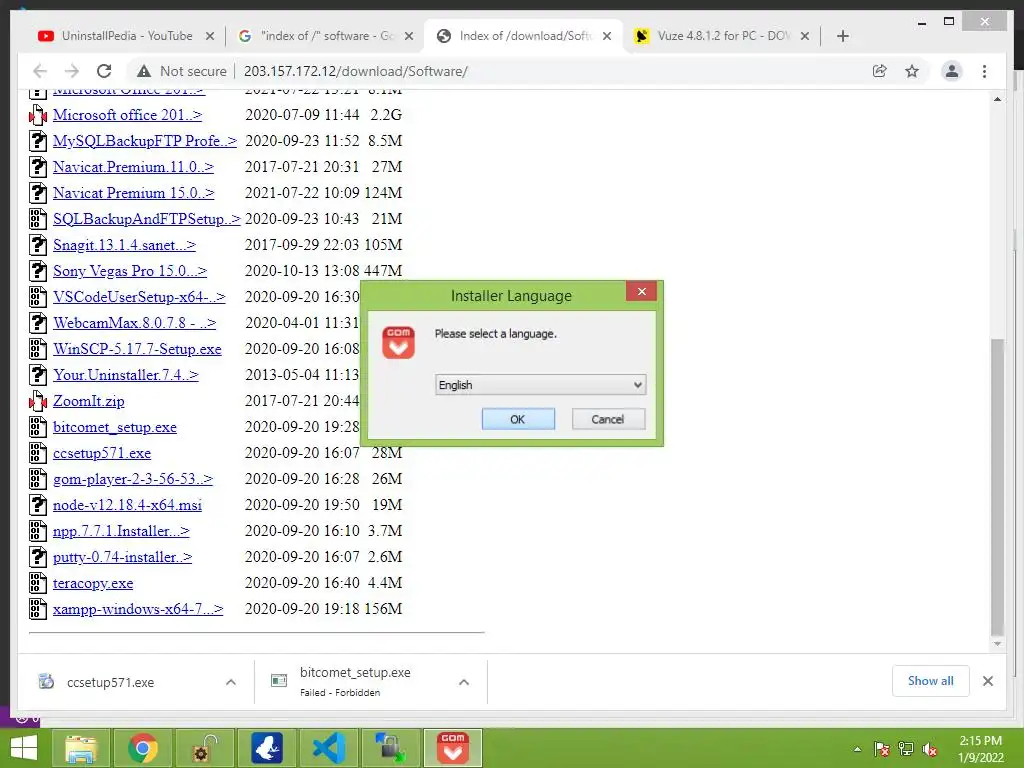
Task: Share this page icon
Action: [x=880, y=71]
